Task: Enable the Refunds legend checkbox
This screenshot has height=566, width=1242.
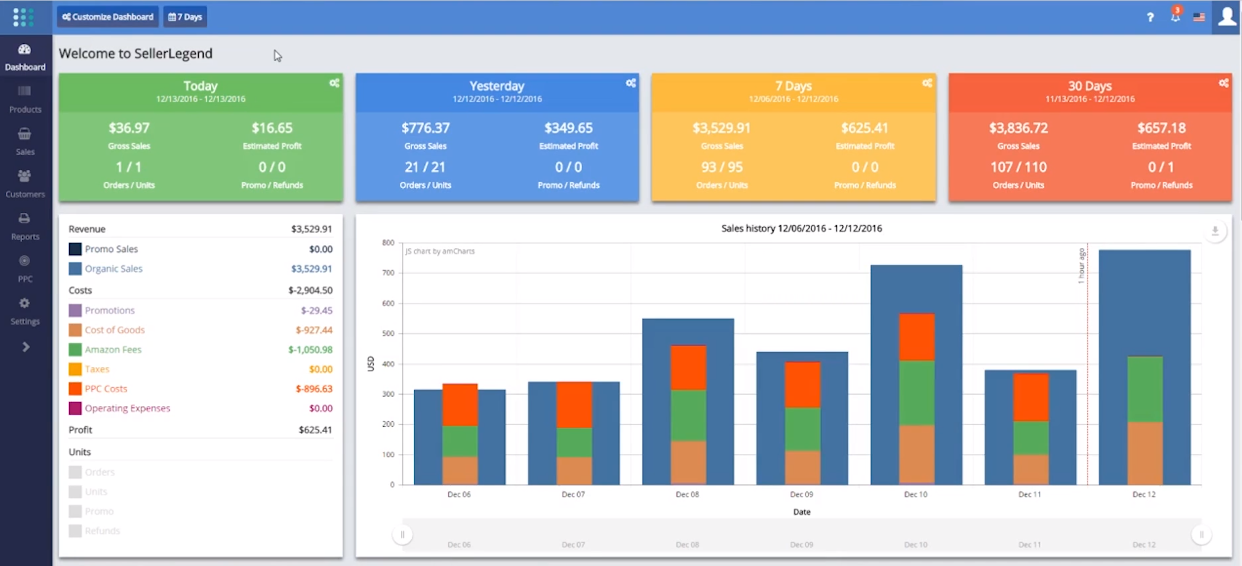Action: point(75,531)
